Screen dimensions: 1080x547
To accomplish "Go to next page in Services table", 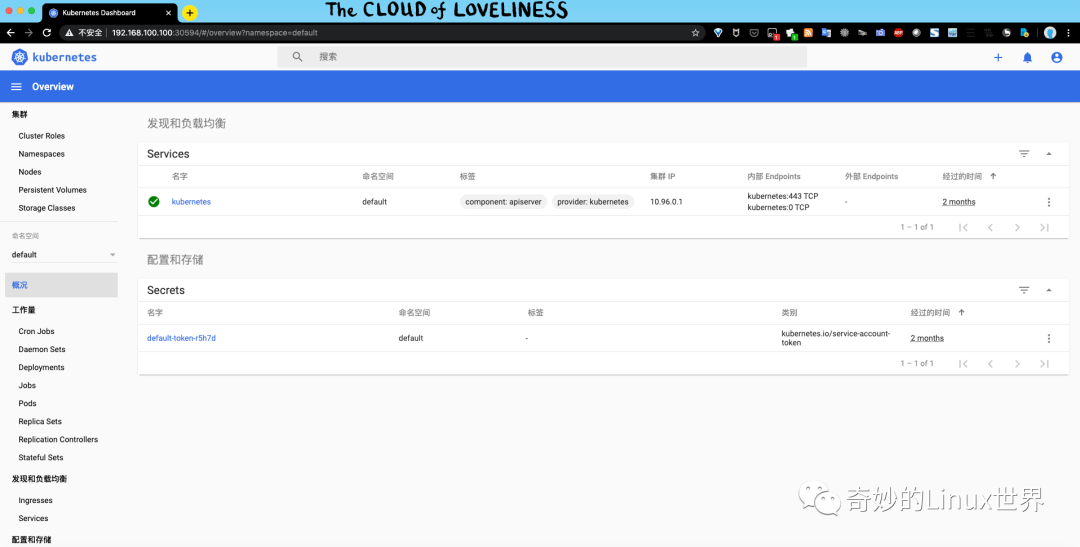I will 1017,227.
